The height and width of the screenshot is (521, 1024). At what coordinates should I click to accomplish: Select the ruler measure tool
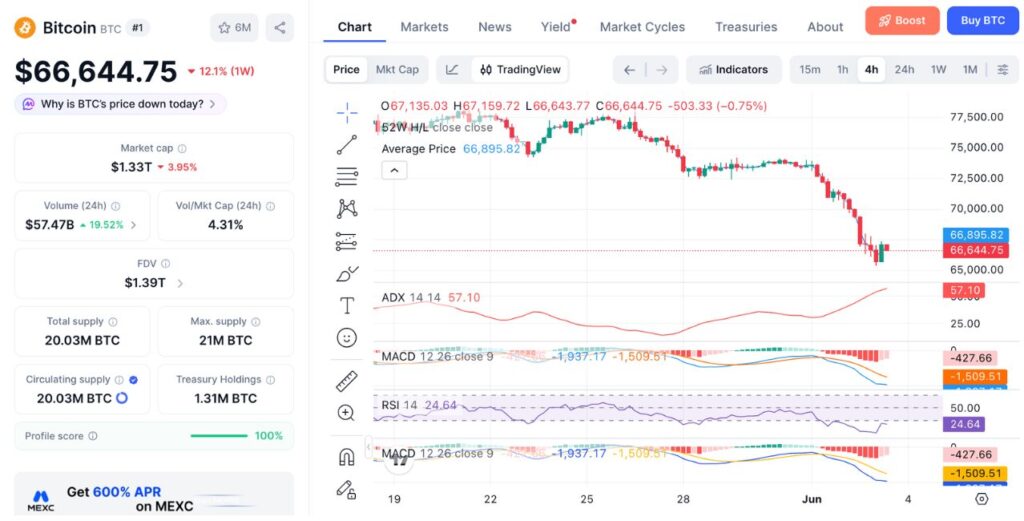(347, 381)
